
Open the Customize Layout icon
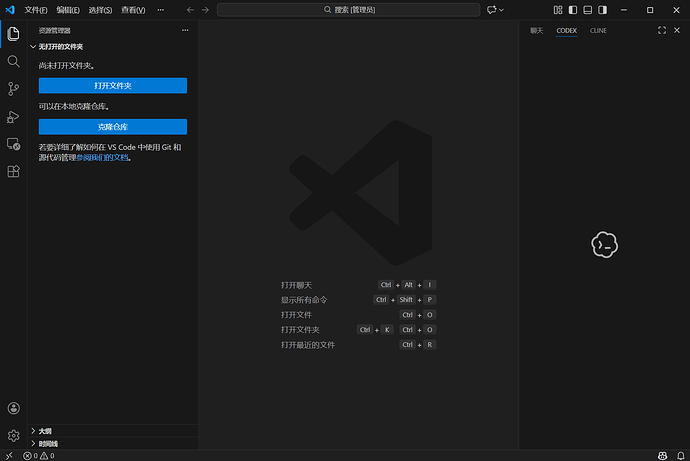pos(558,10)
